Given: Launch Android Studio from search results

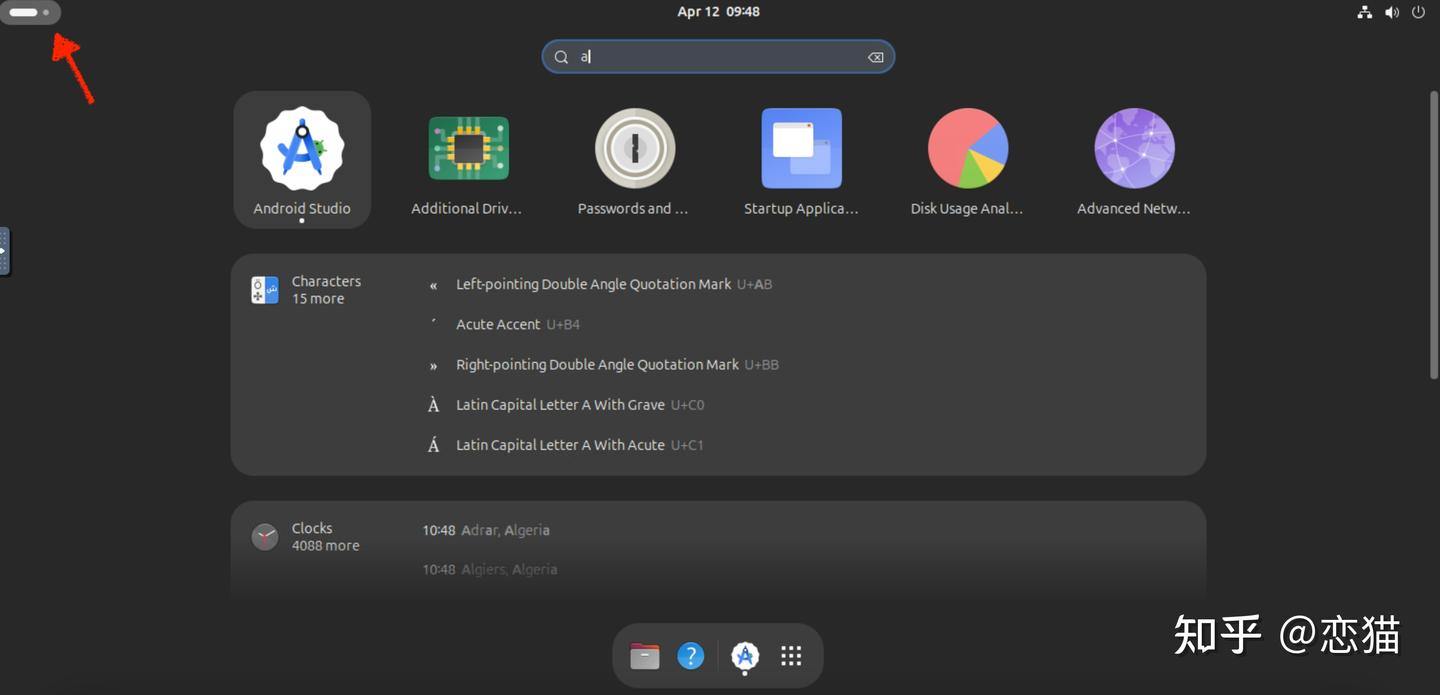Looking at the screenshot, I should tap(302, 160).
